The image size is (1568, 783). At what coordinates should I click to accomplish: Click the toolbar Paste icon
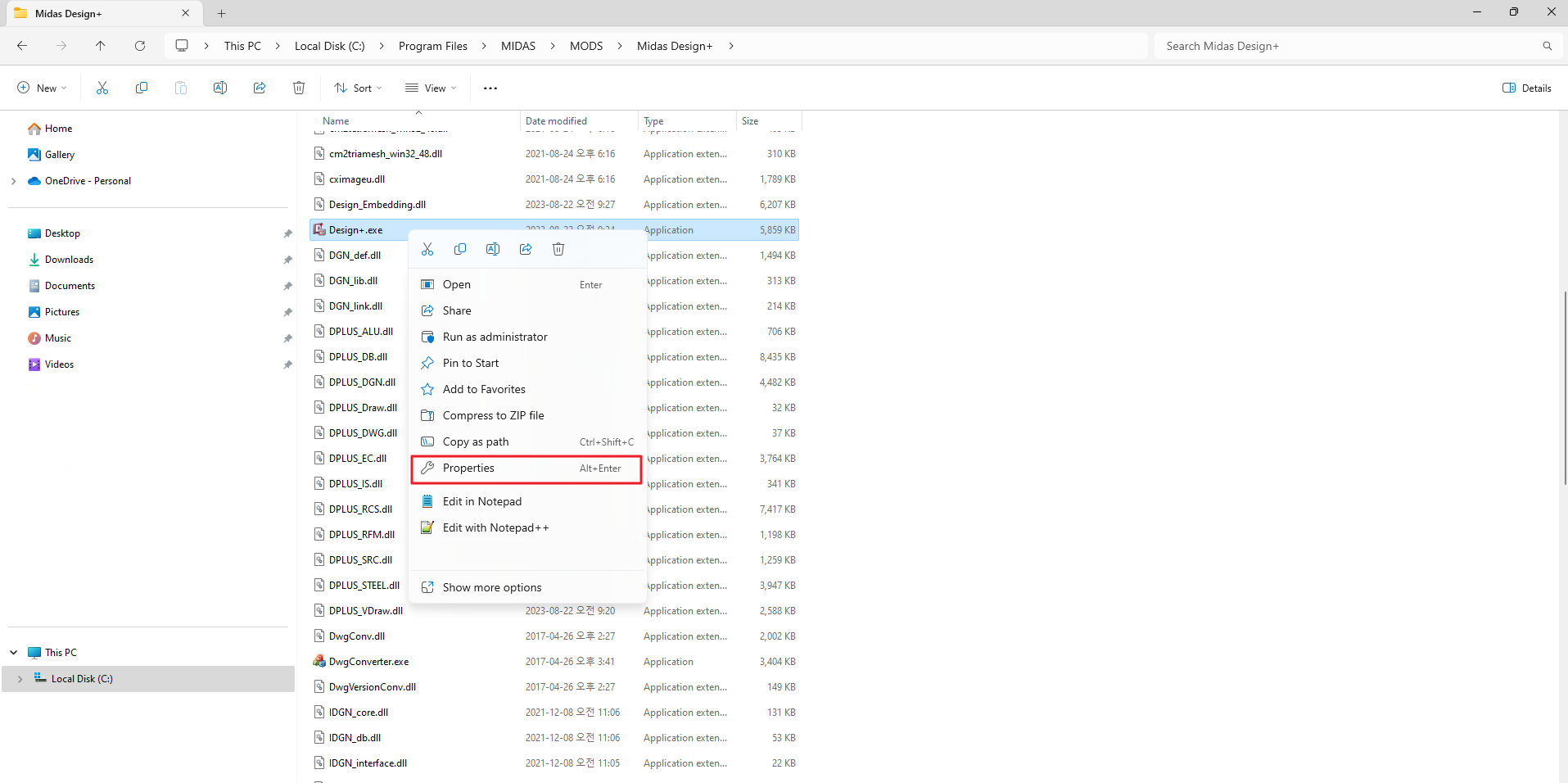[x=181, y=88]
